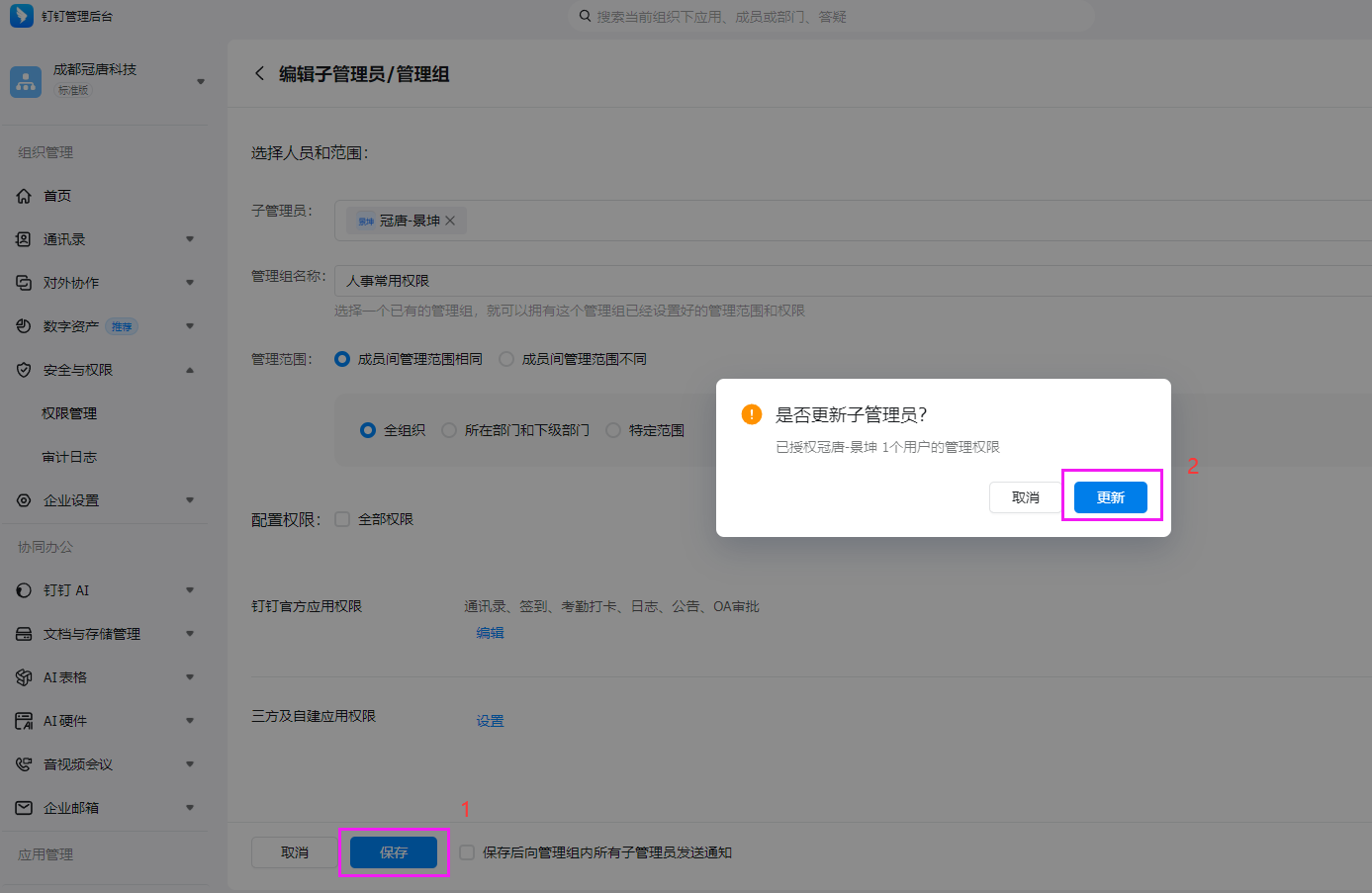Select 成员间管理范围相同 radio button
Screen dimensions: 1372x893
click(x=342, y=359)
